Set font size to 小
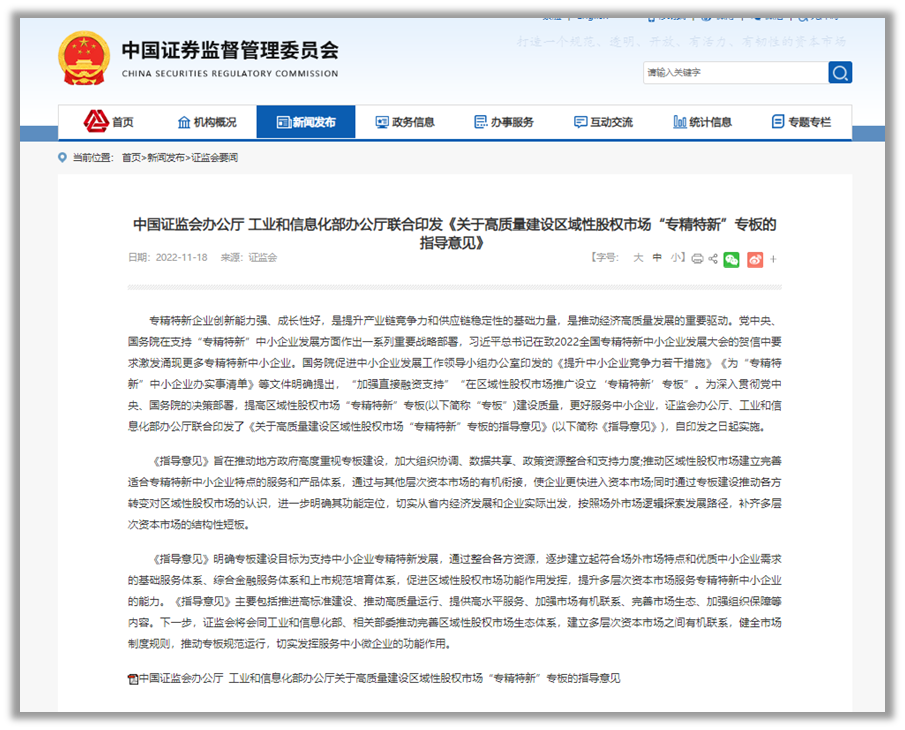Image resolution: width=905 pixels, height=730 pixels. (675, 257)
